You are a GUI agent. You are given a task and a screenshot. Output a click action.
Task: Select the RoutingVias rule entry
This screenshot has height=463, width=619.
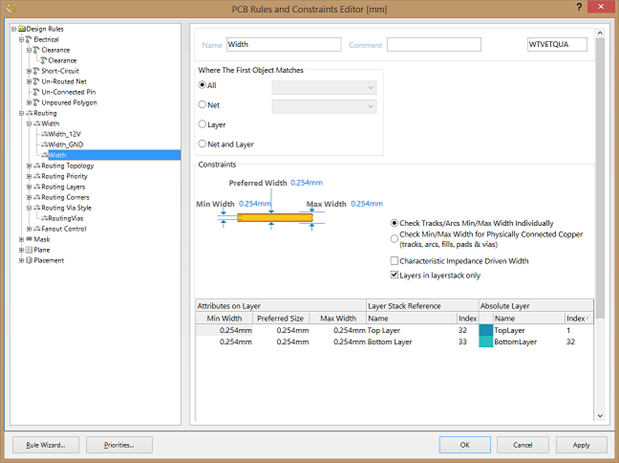pyautogui.click(x=66, y=218)
